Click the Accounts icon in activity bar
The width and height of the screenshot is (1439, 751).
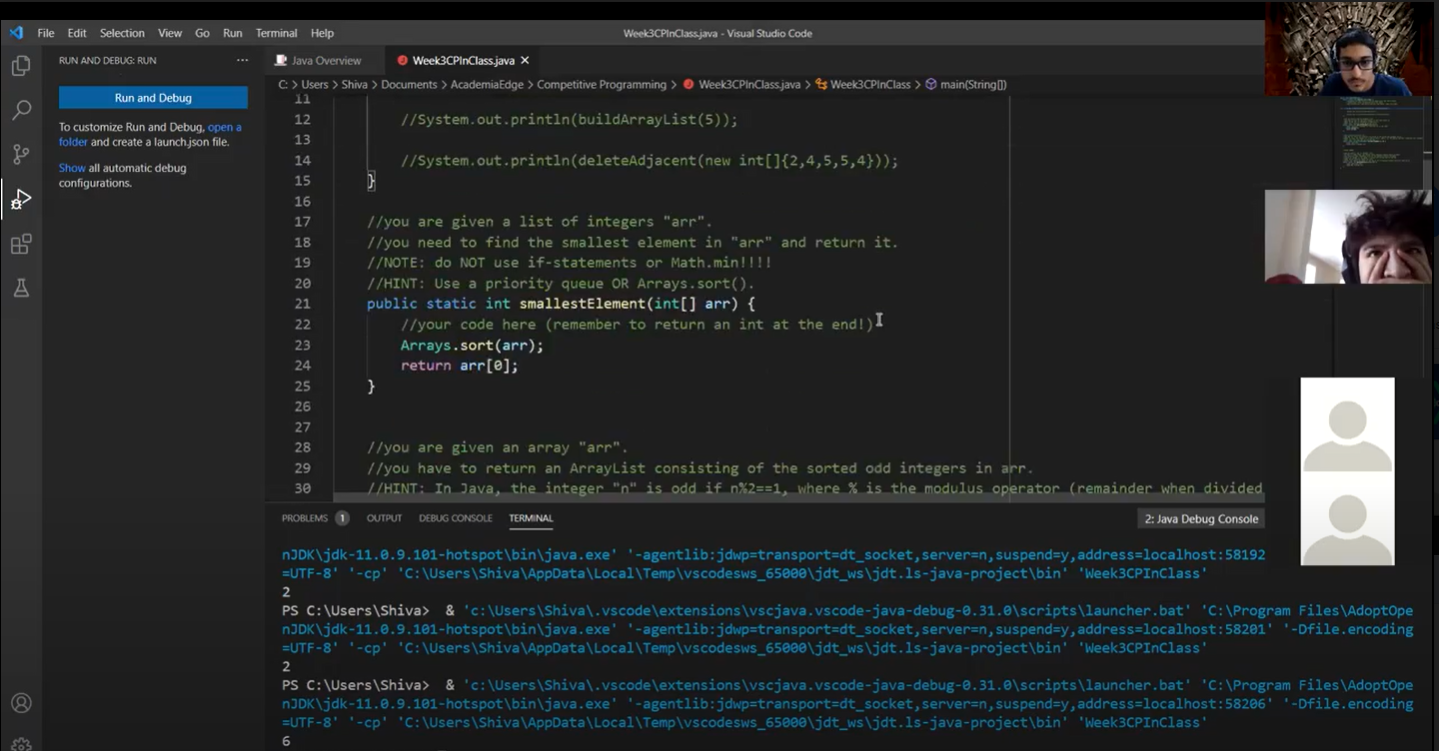(x=21, y=703)
